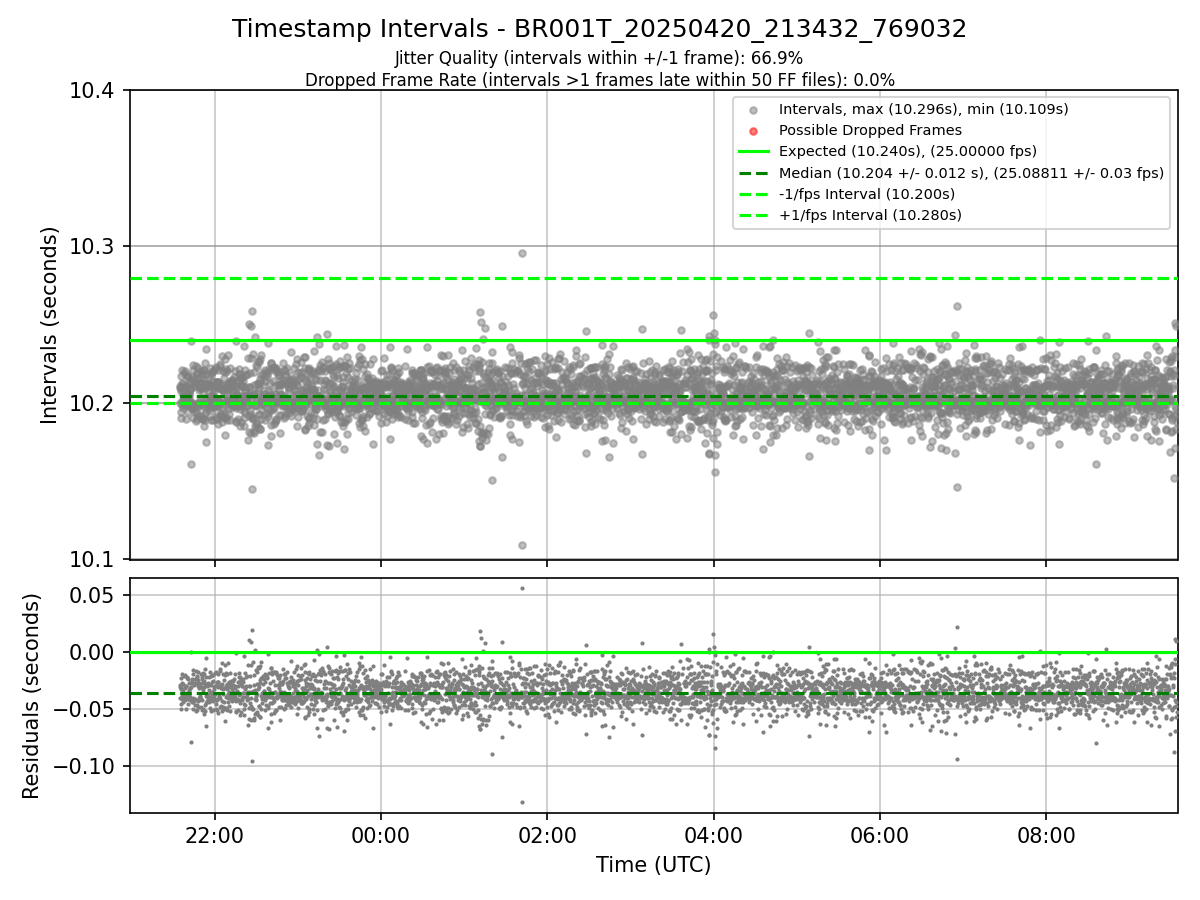
Task: Click the Jitter Quality 66.9% subtitle
Action: (599, 58)
